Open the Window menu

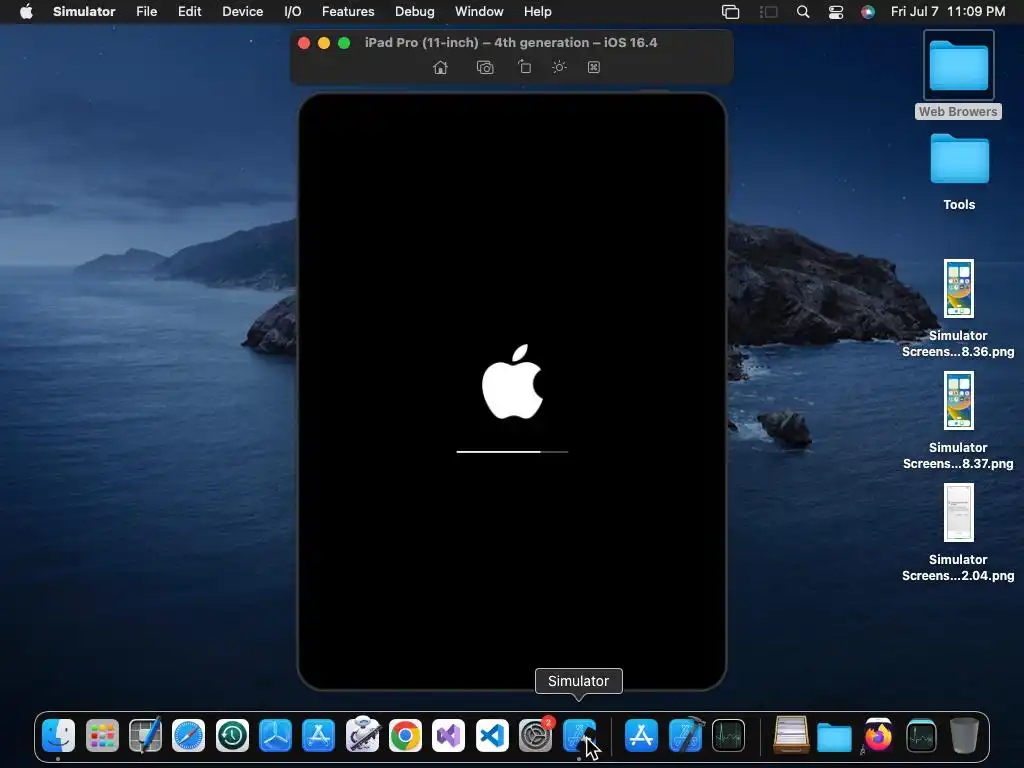coord(479,12)
